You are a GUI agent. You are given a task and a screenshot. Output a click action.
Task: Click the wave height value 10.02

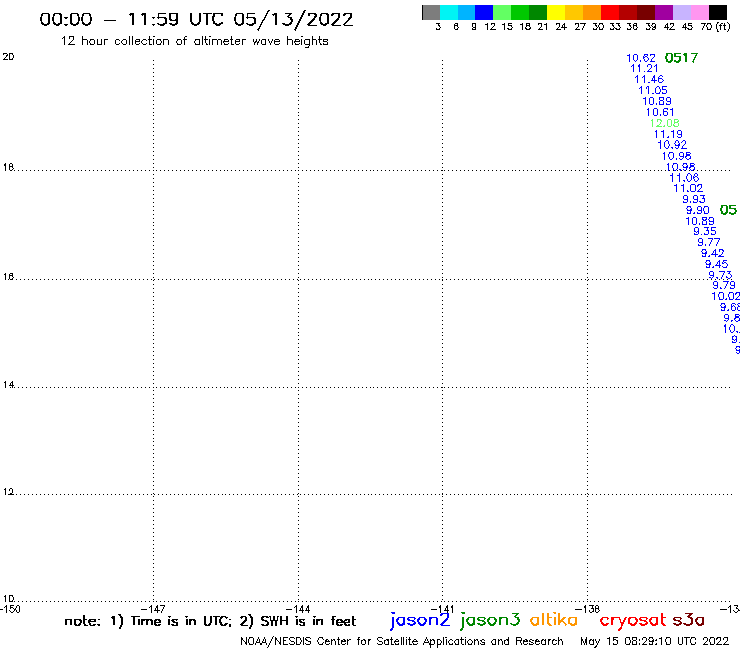coord(726,296)
